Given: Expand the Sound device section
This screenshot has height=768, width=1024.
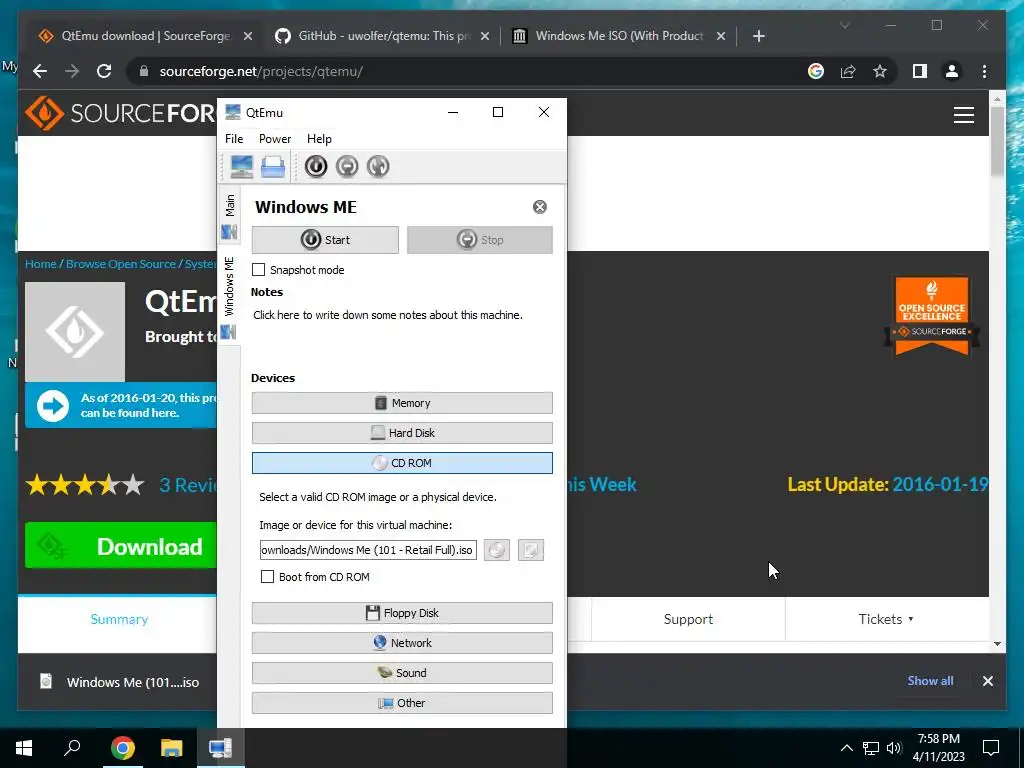Looking at the screenshot, I should 402,673.
